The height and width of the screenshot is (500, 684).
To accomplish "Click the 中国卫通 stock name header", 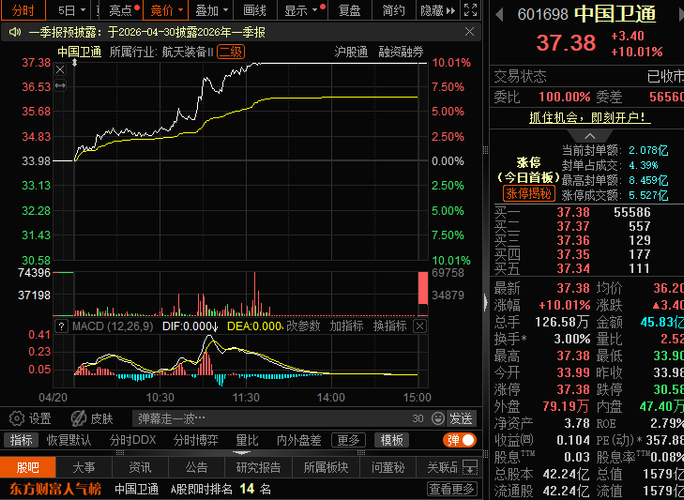I will tap(615, 14).
